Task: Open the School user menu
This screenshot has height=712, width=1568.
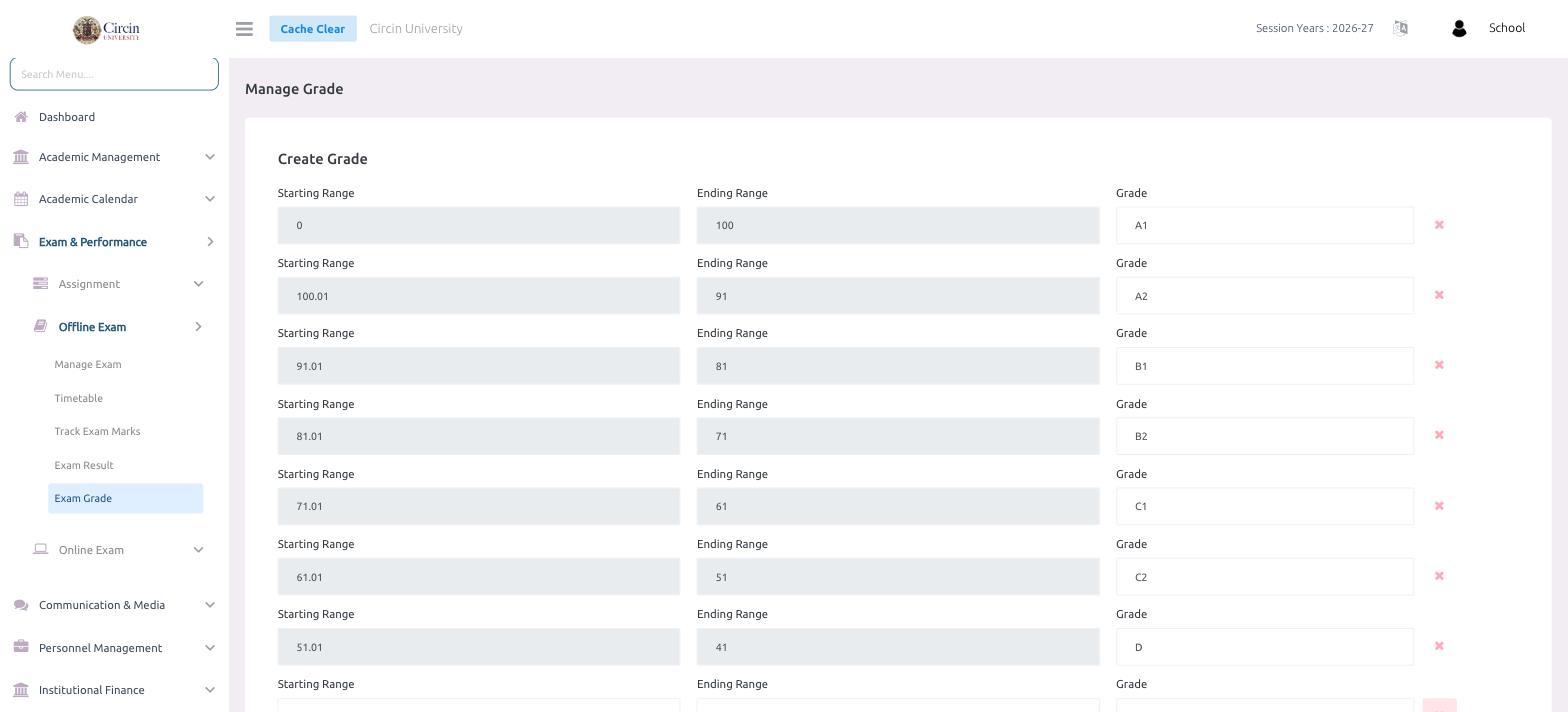Action: [x=1507, y=28]
